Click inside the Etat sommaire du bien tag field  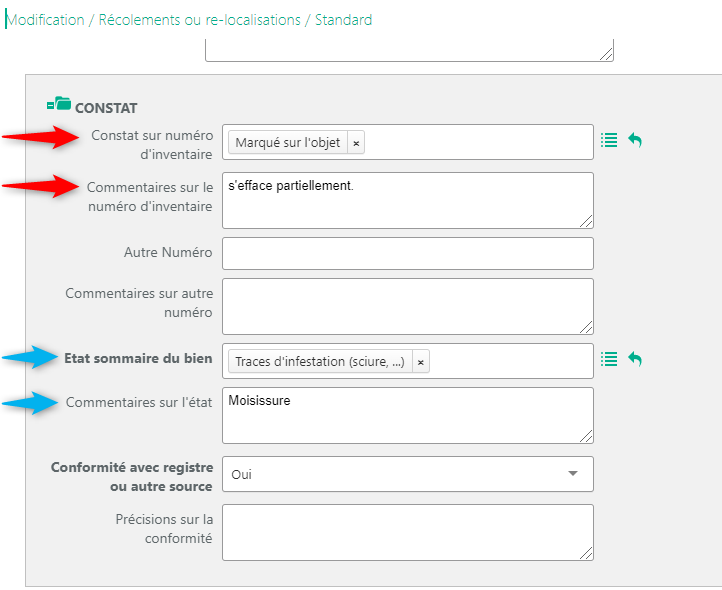click(510, 361)
